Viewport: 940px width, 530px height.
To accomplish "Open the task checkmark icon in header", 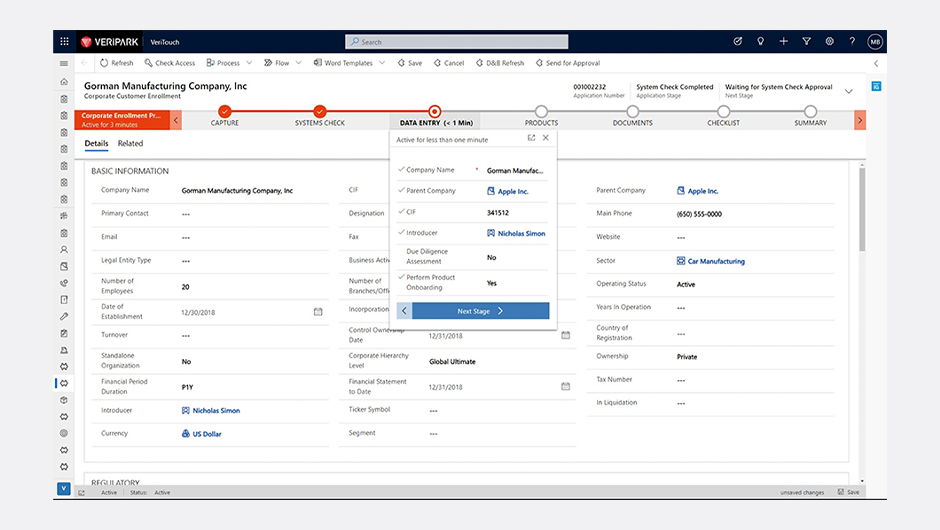I will point(737,41).
